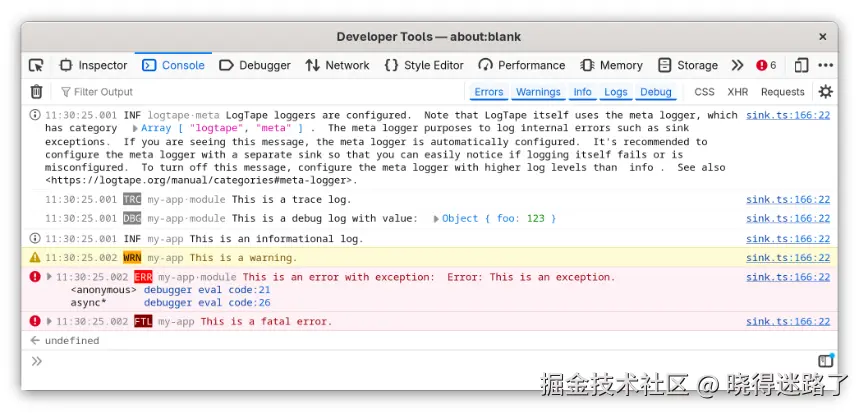Open sink.ts link of trace log
The height and width of the screenshot is (413, 865).
pyautogui.click(x=788, y=200)
